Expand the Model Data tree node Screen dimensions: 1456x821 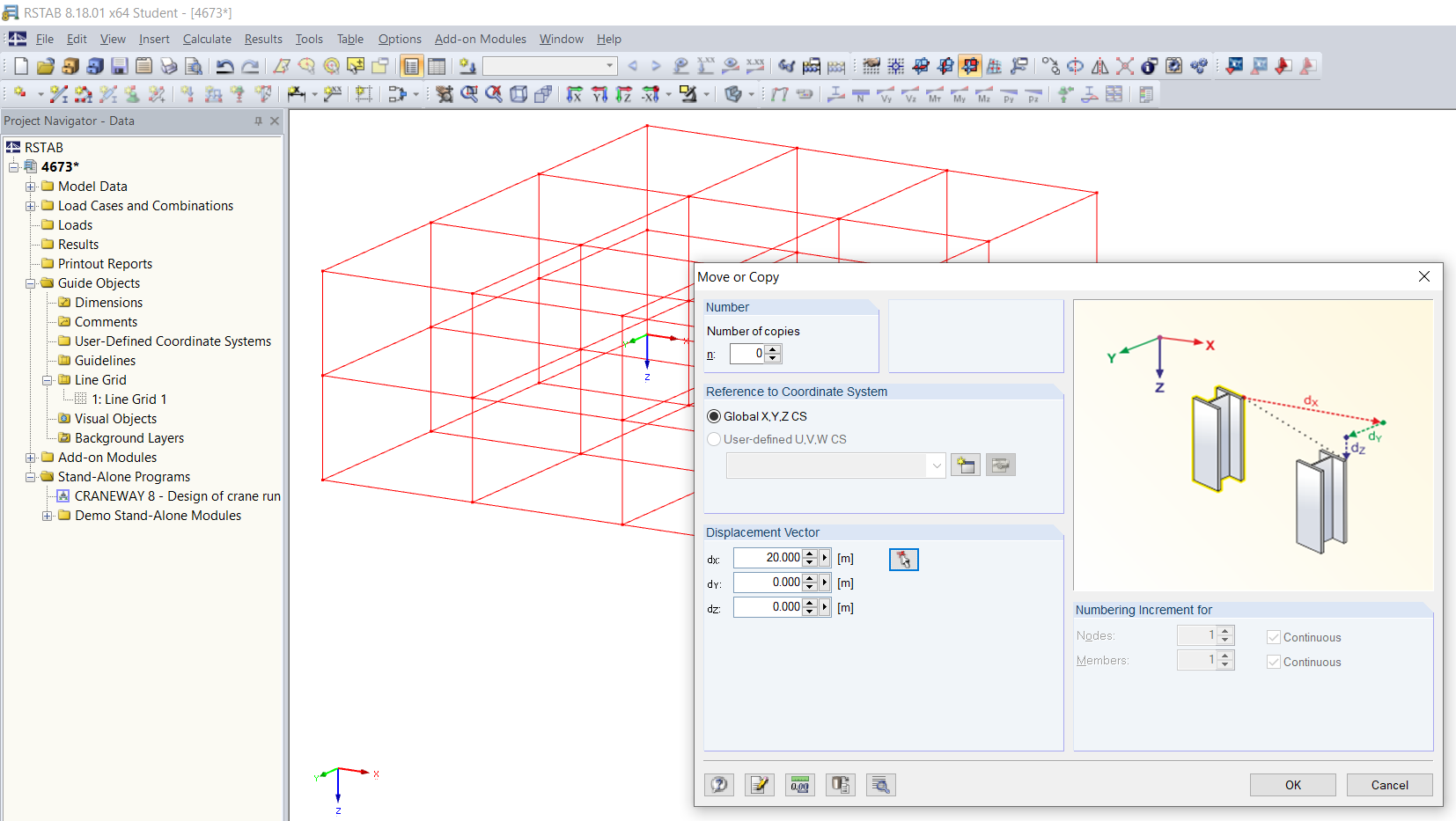(31, 187)
